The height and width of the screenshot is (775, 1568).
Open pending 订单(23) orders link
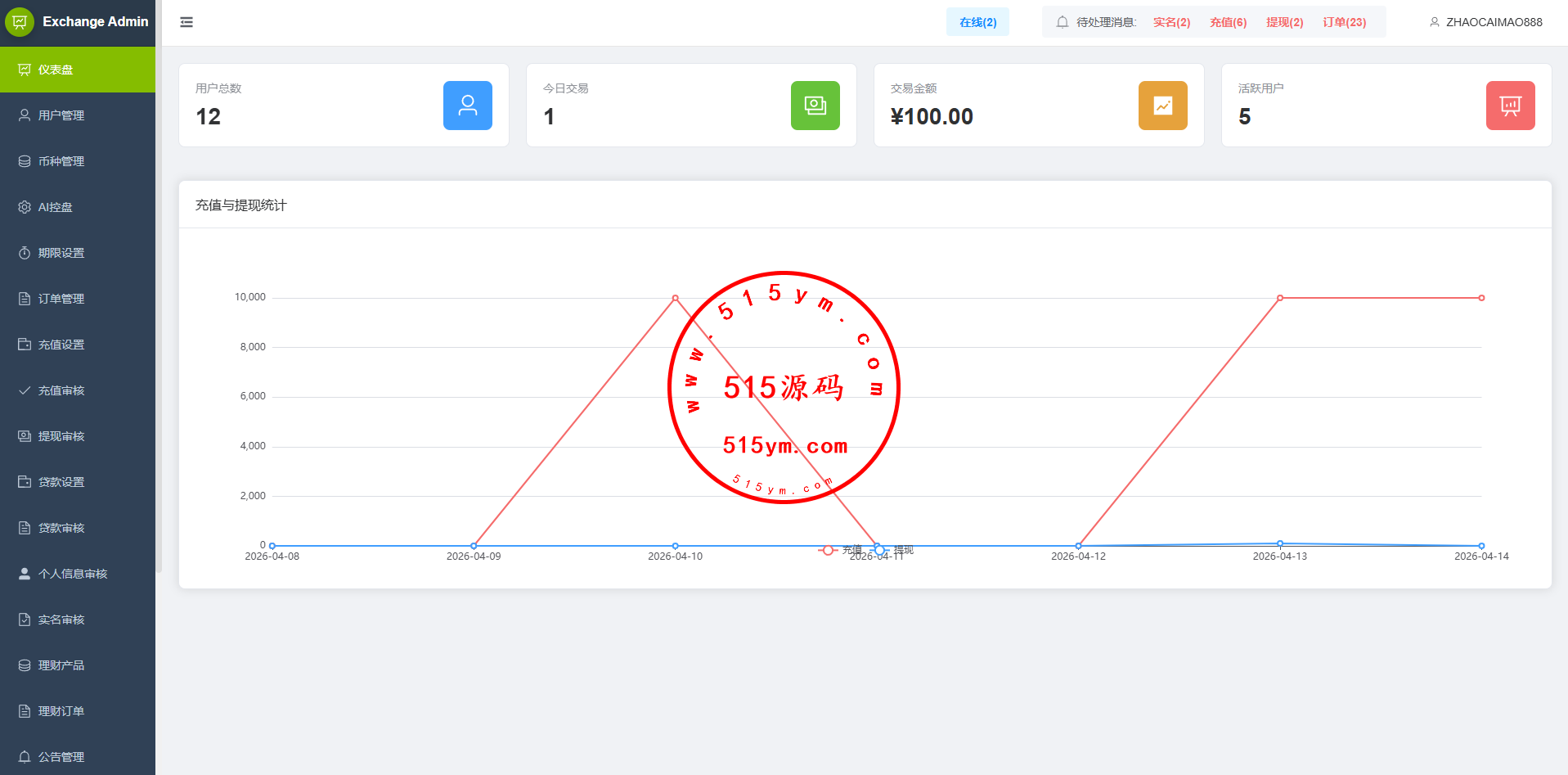pos(1344,22)
